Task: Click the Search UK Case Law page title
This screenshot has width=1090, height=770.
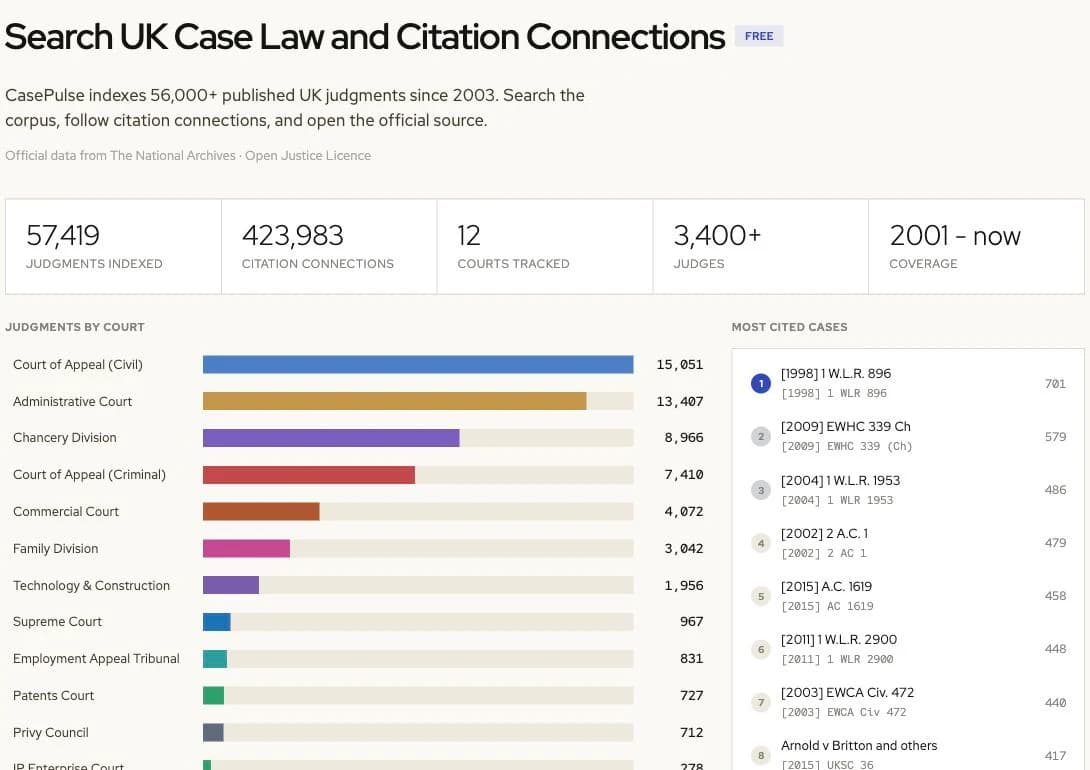Action: click(x=364, y=37)
